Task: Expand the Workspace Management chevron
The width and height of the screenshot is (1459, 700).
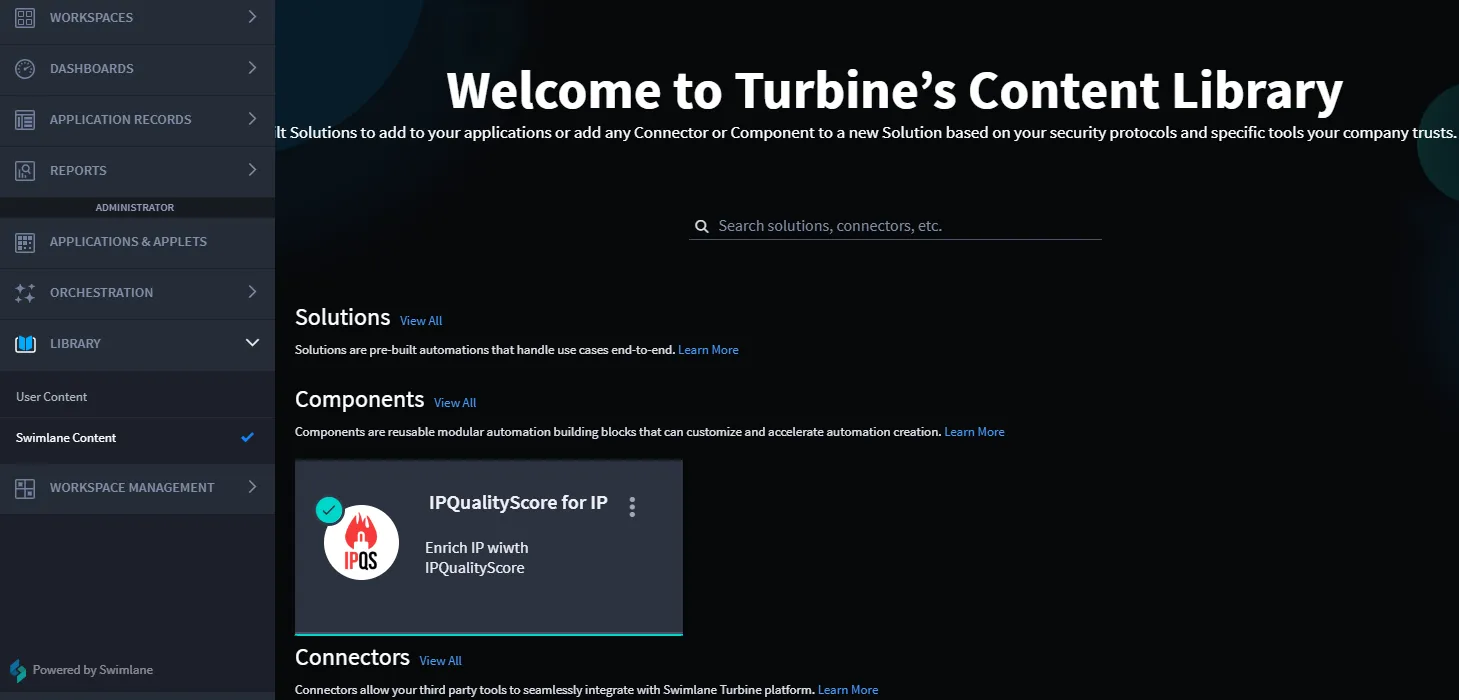Action: pos(252,487)
